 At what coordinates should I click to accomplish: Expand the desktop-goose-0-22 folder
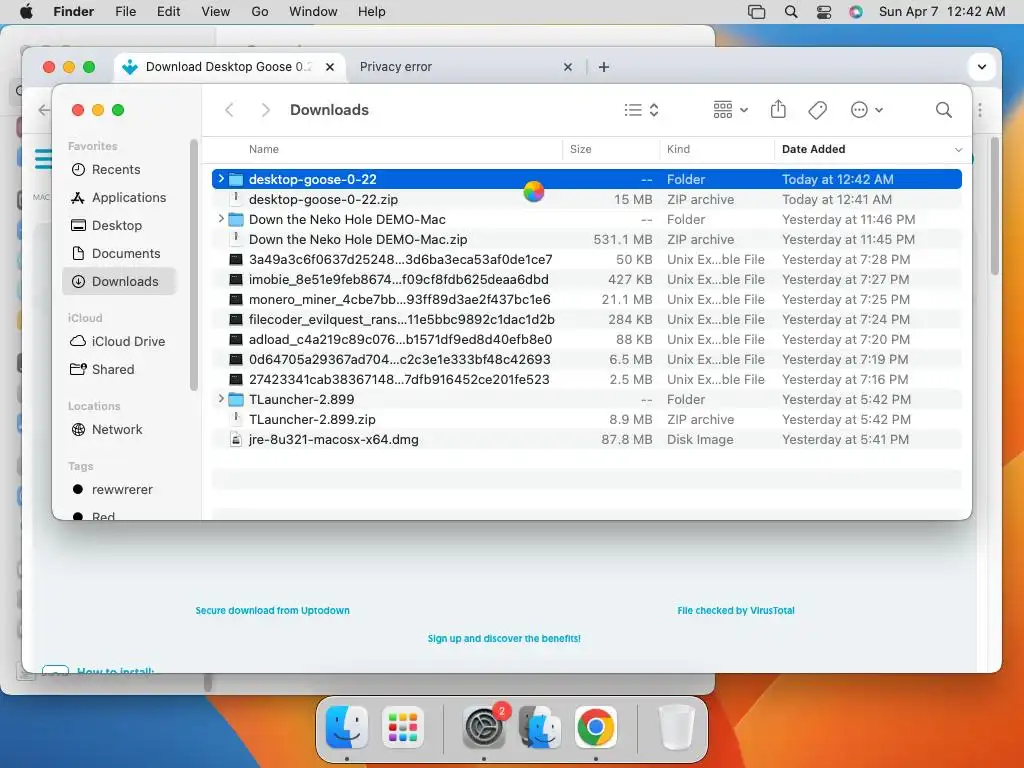tap(221, 178)
